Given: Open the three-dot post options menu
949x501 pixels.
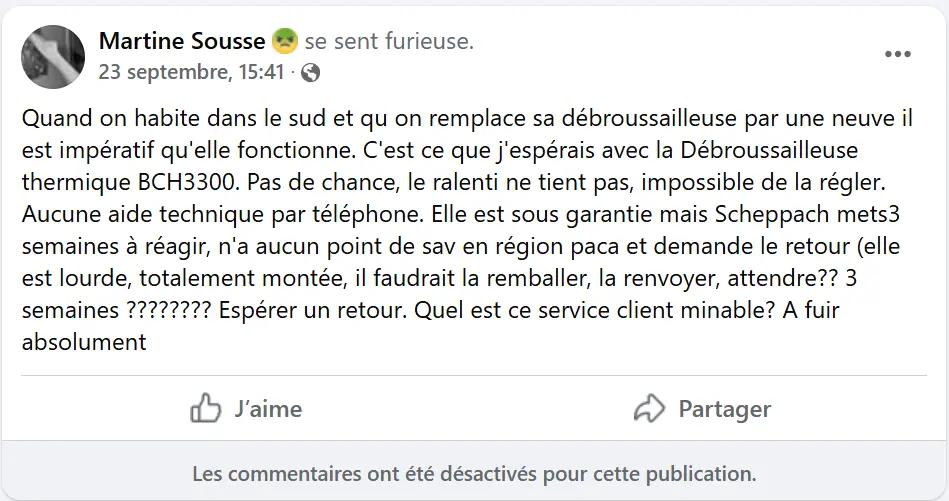Looking at the screenshot, I should (x=898, y=55).
